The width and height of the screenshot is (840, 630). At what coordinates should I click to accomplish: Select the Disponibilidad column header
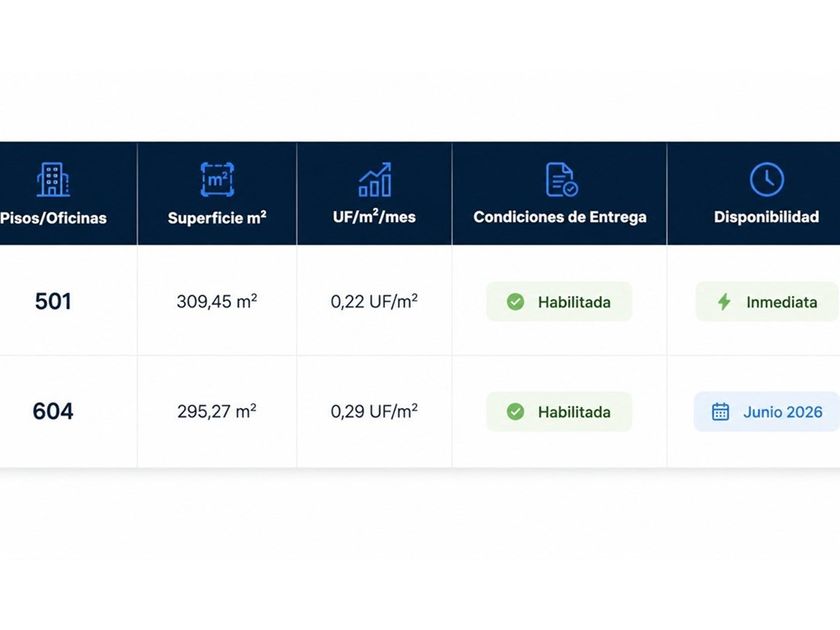[766, 217]
